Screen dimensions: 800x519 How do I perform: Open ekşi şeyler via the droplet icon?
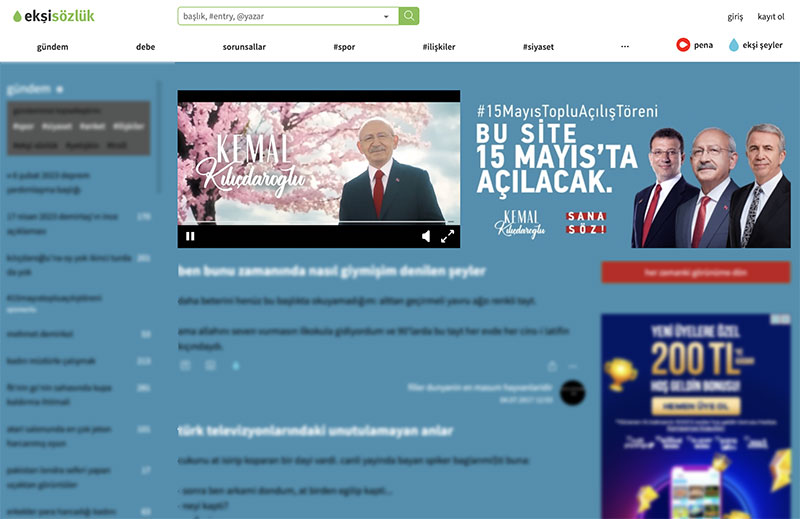[x=734, y=45]
